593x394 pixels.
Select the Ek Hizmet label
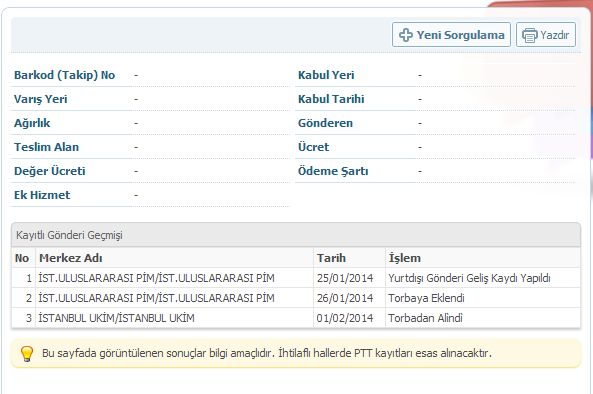[42, 195]
